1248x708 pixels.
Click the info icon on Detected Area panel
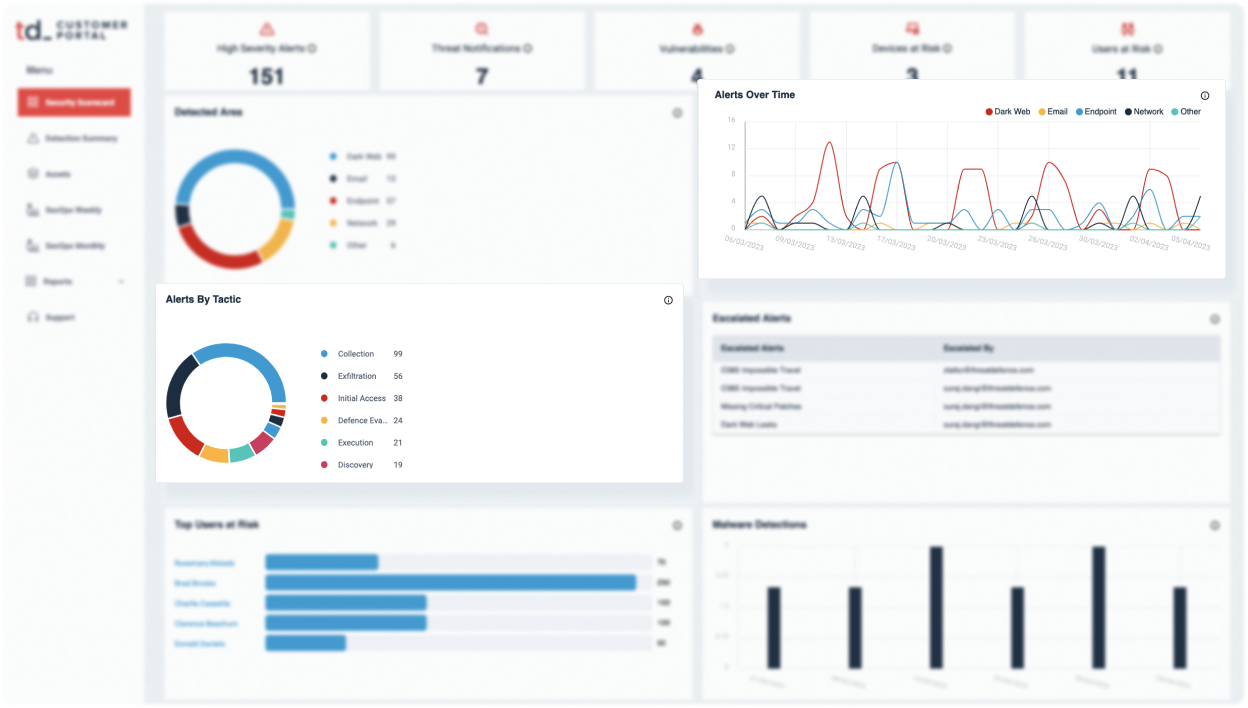[677, 113]
